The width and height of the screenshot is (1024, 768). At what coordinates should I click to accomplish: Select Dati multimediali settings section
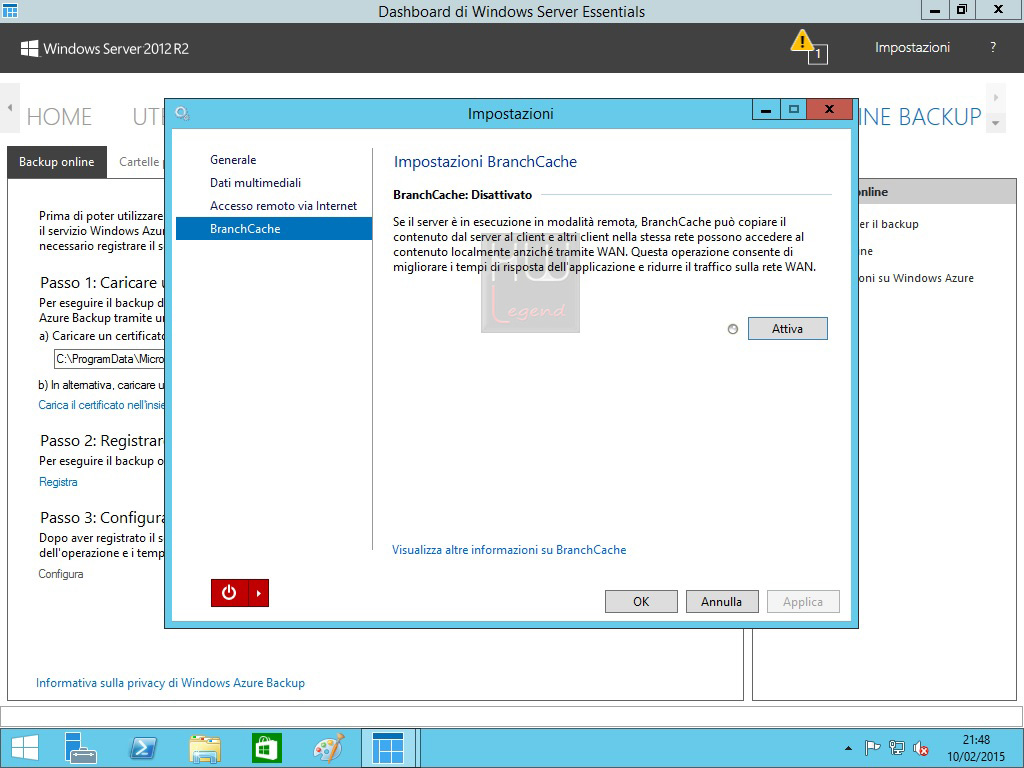255,183
